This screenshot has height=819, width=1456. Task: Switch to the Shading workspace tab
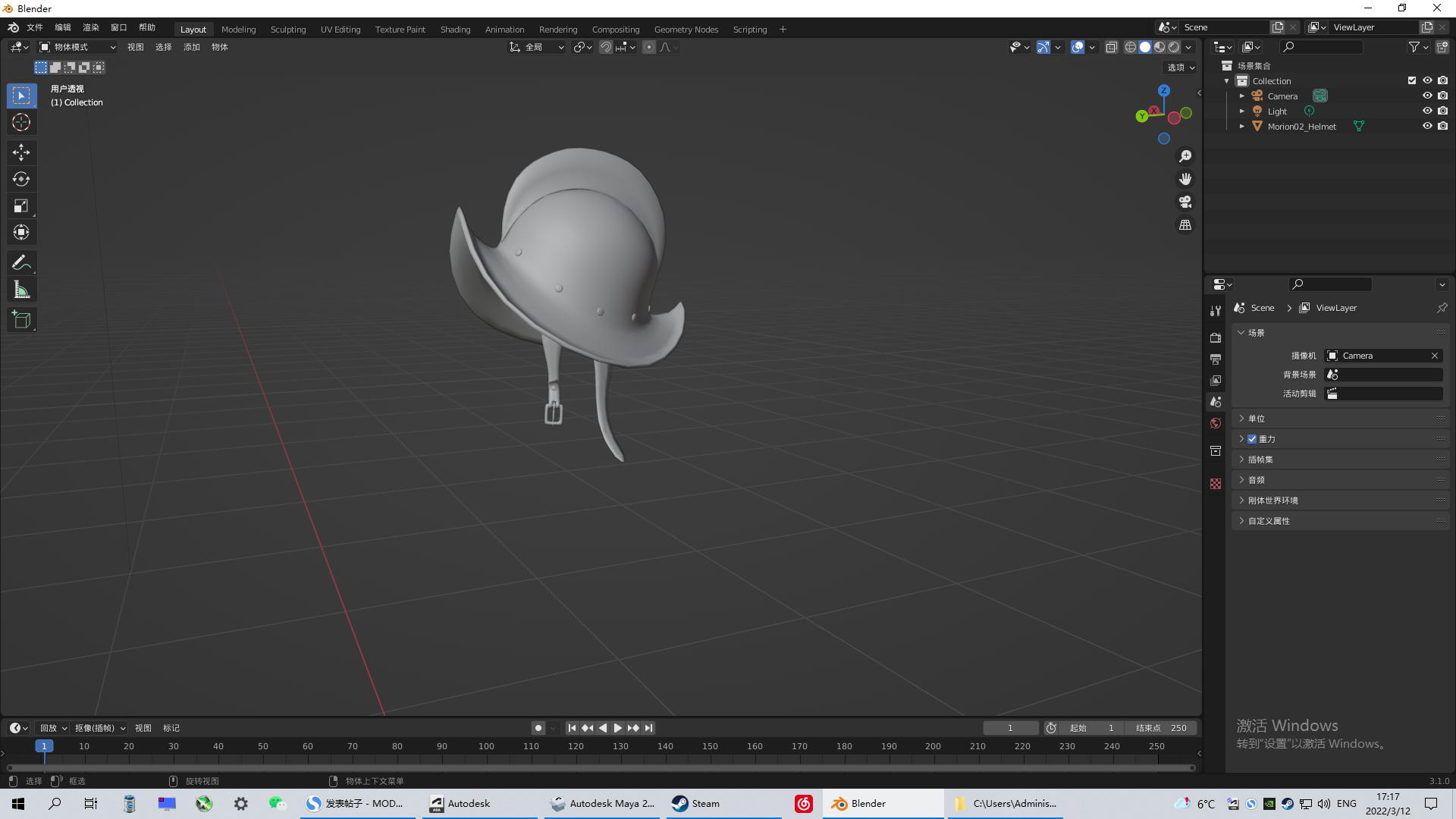[455, 30]
